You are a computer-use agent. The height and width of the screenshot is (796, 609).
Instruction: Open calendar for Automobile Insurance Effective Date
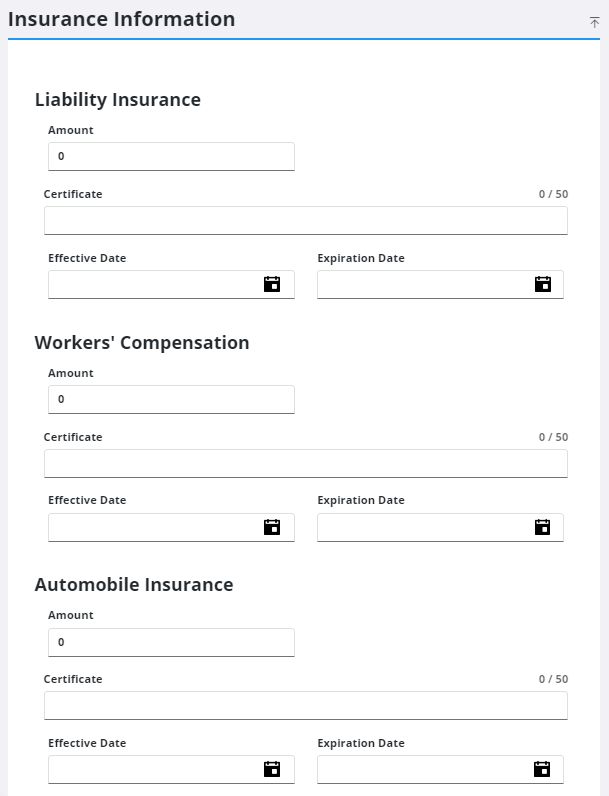coord(272,769)
